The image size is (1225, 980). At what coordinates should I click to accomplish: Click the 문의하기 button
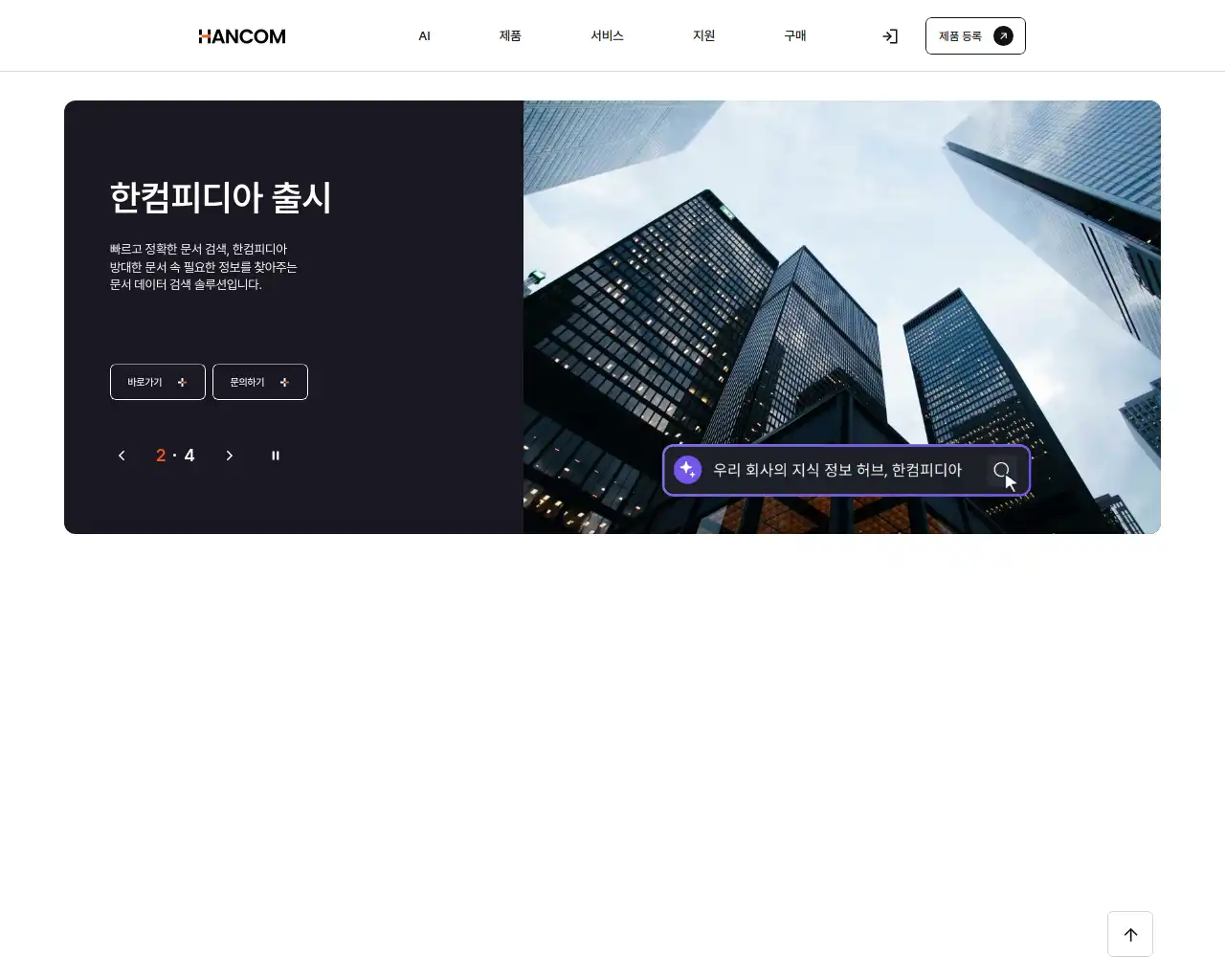(260, 382)
